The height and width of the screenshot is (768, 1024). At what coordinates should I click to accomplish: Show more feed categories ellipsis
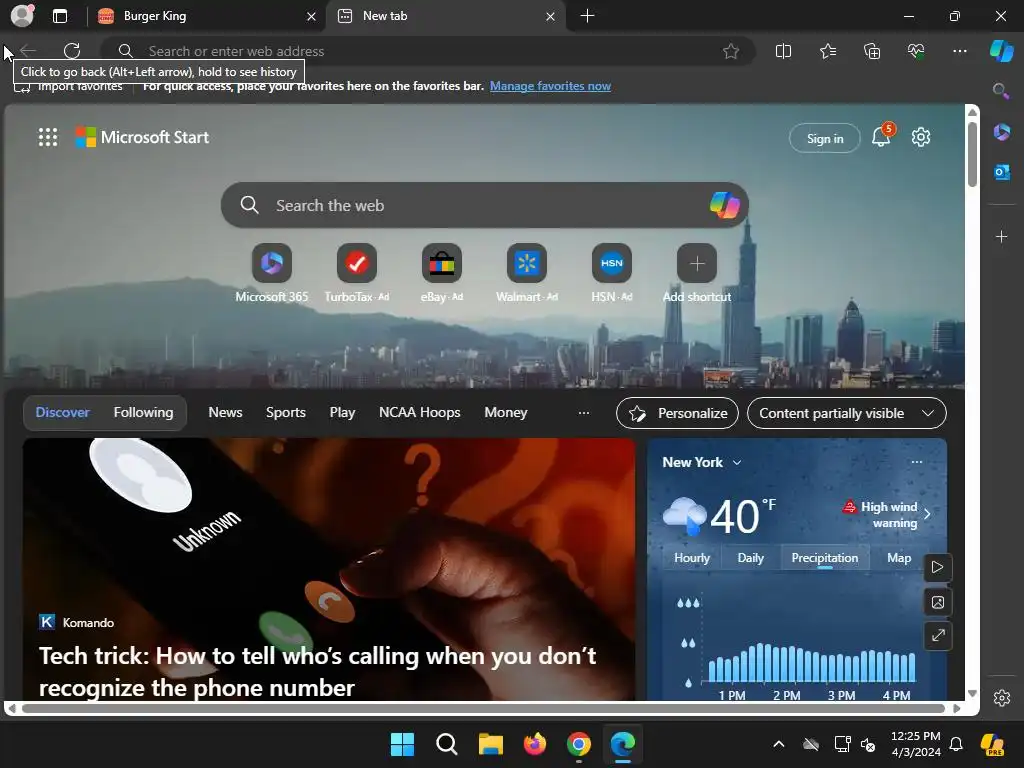click(x=584, y=413)
